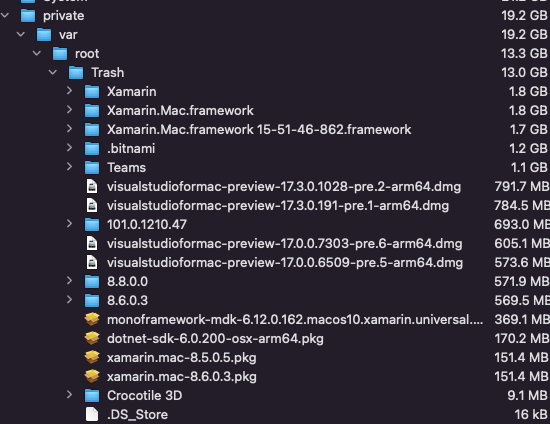Click the monoframework-mdk package icon
Screen dimensions: 550x424
(92, 319)
